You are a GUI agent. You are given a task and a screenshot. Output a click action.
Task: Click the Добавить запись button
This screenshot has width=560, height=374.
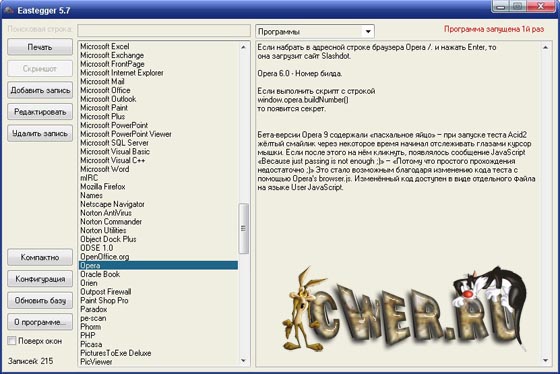tap(40, 90)
